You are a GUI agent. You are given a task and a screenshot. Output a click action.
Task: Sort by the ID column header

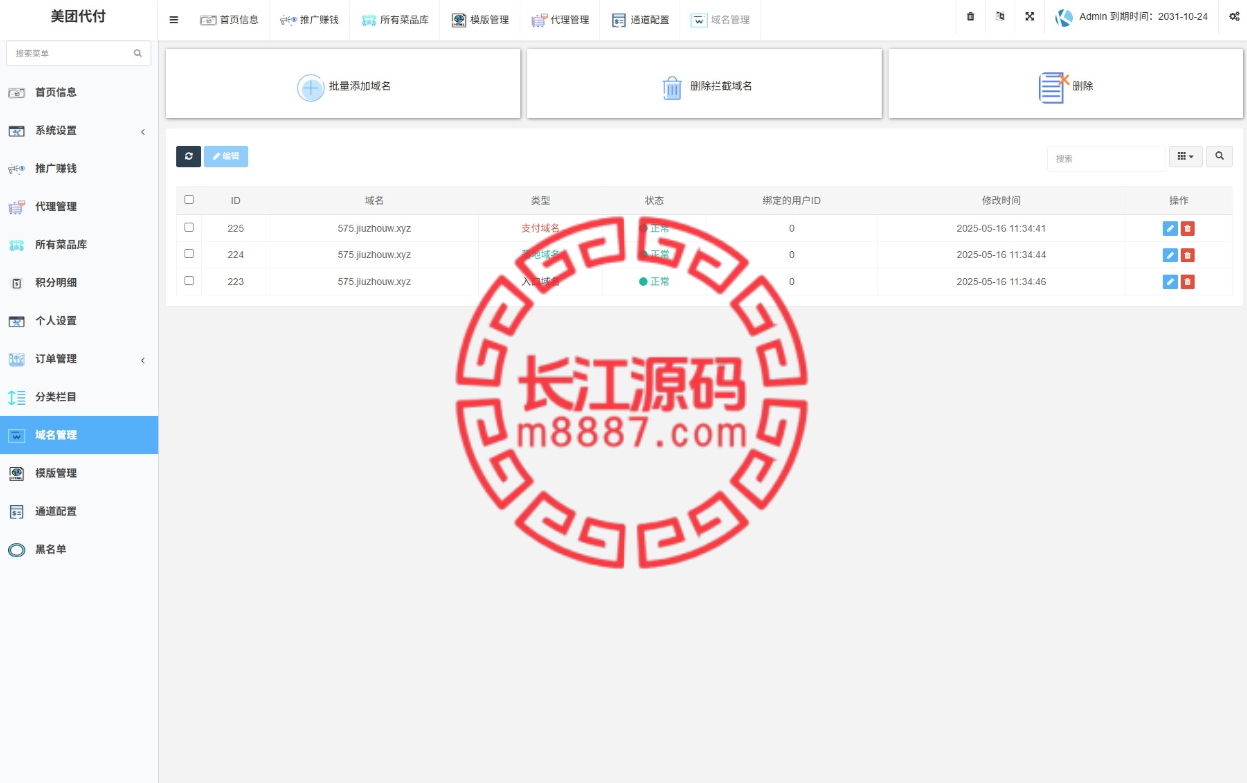click(x=235, y=200)
